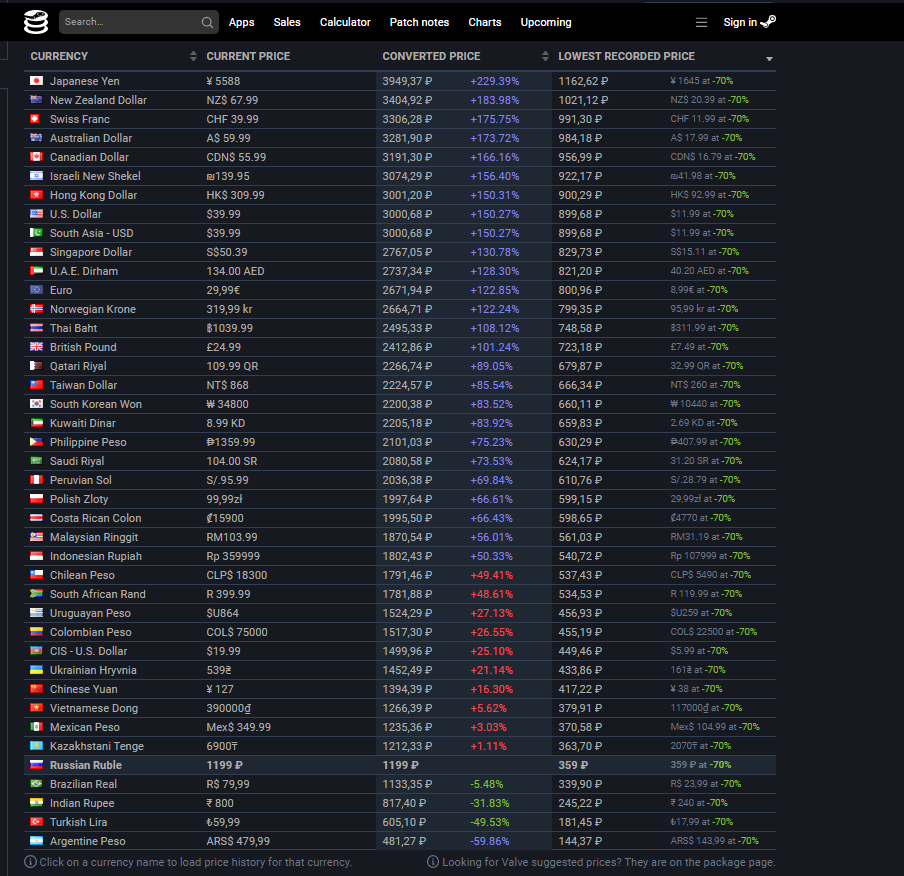Click the Chinese flag icon
This screenshot has height=876, width=904.
(x=36, y=689)
